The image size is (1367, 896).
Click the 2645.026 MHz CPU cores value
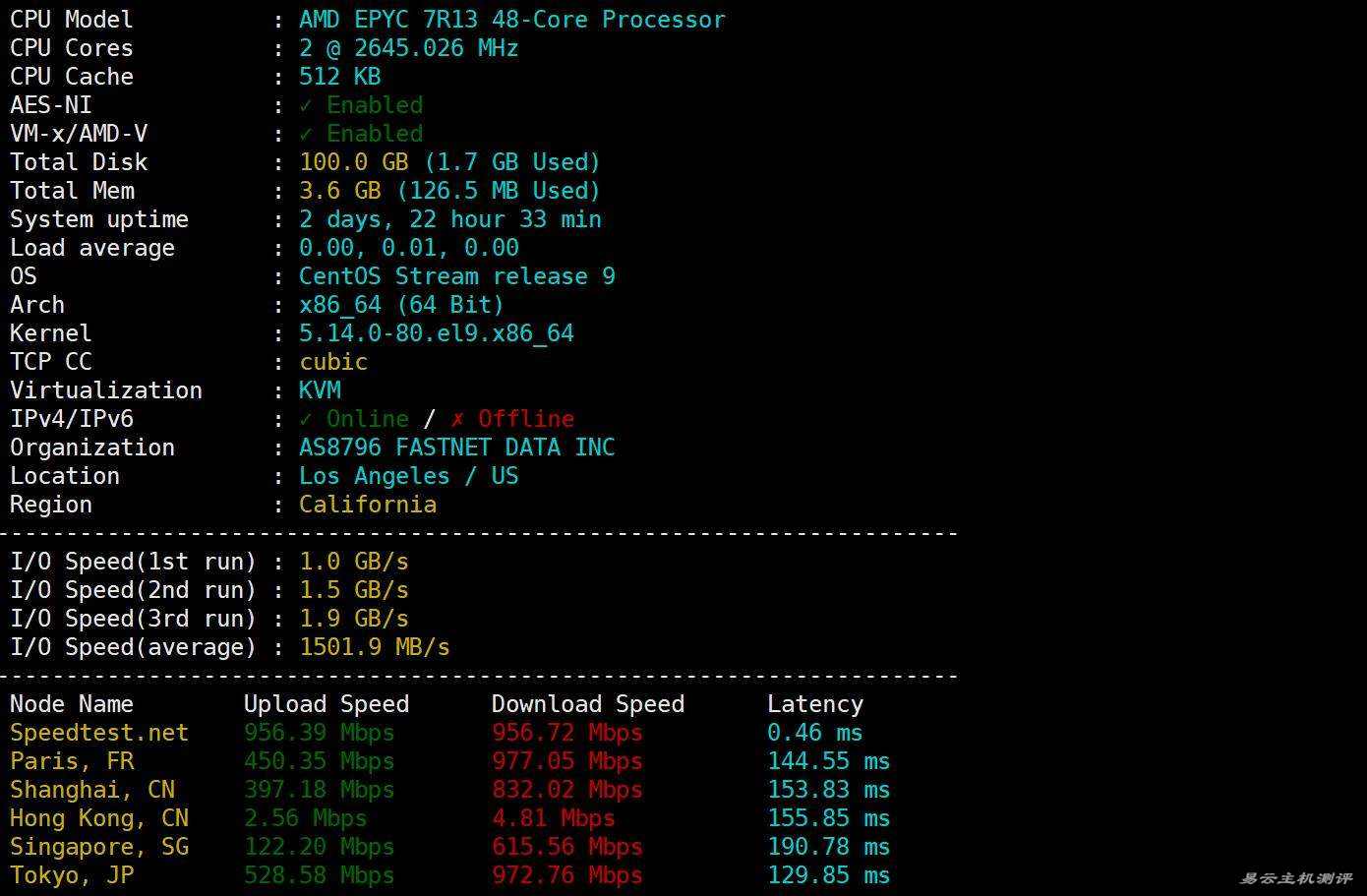pos(408,48)
